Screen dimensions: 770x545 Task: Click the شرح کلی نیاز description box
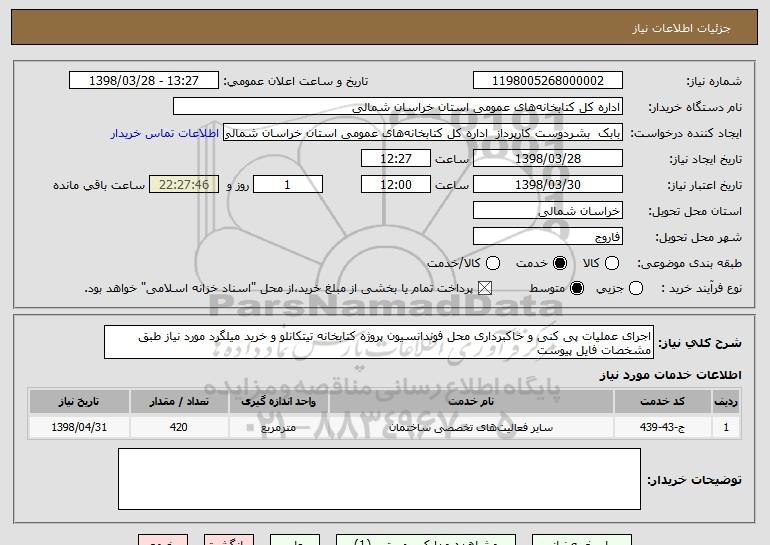click(x=379, y=342)
